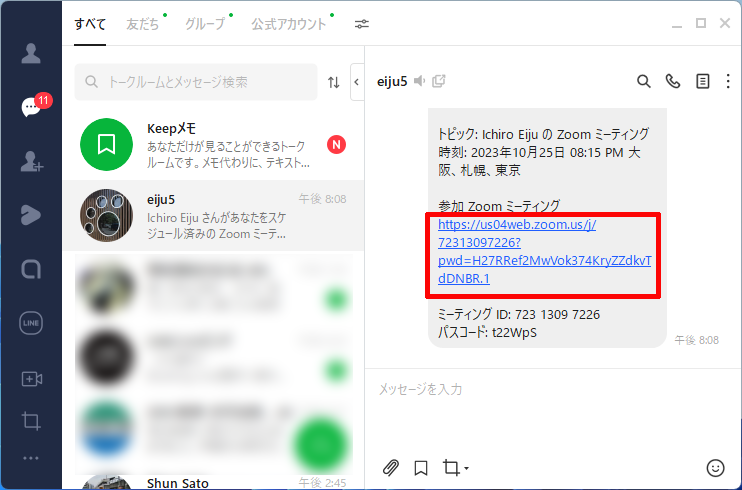Click the red N badge on Keepメモ
742x490 pixels.
tap(336, 144)
